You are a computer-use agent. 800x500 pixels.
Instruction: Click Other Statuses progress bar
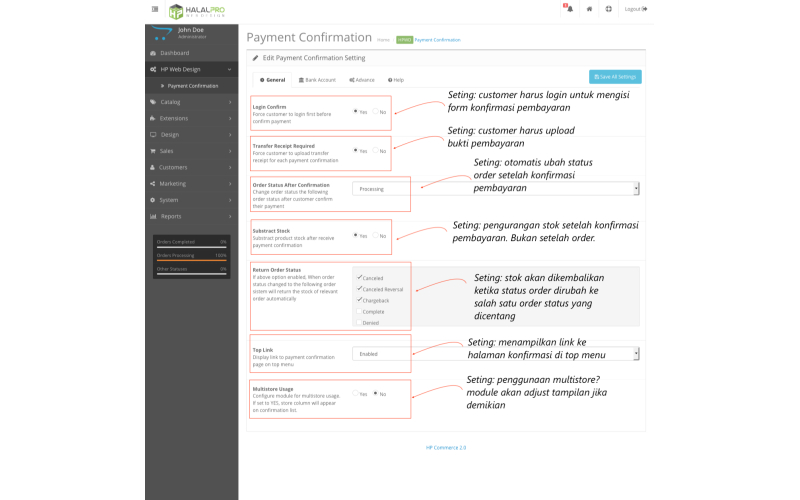[191, 274]
